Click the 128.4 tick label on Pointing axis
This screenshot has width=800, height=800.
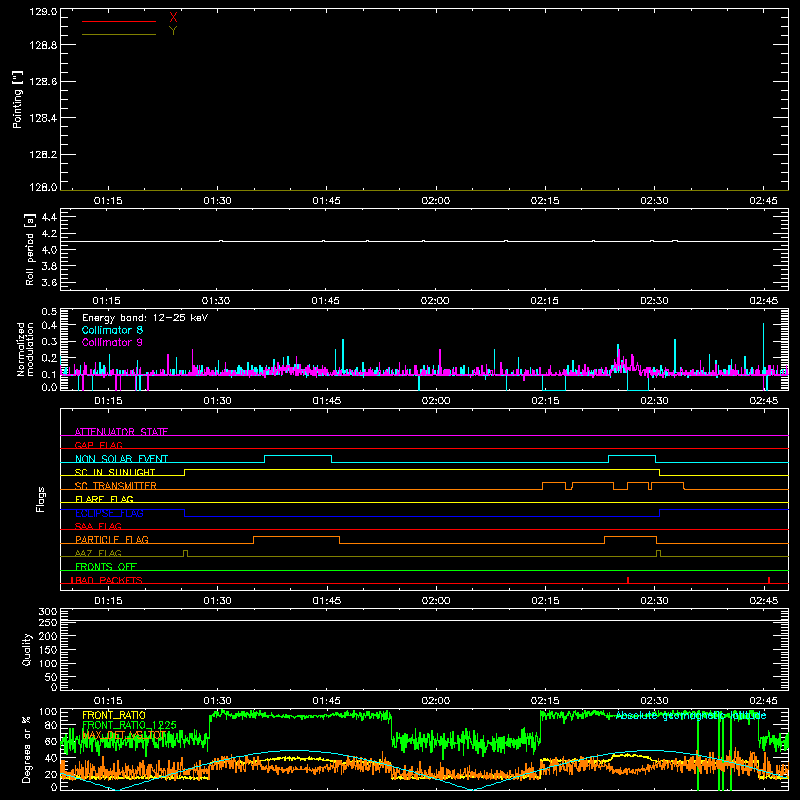43,118
